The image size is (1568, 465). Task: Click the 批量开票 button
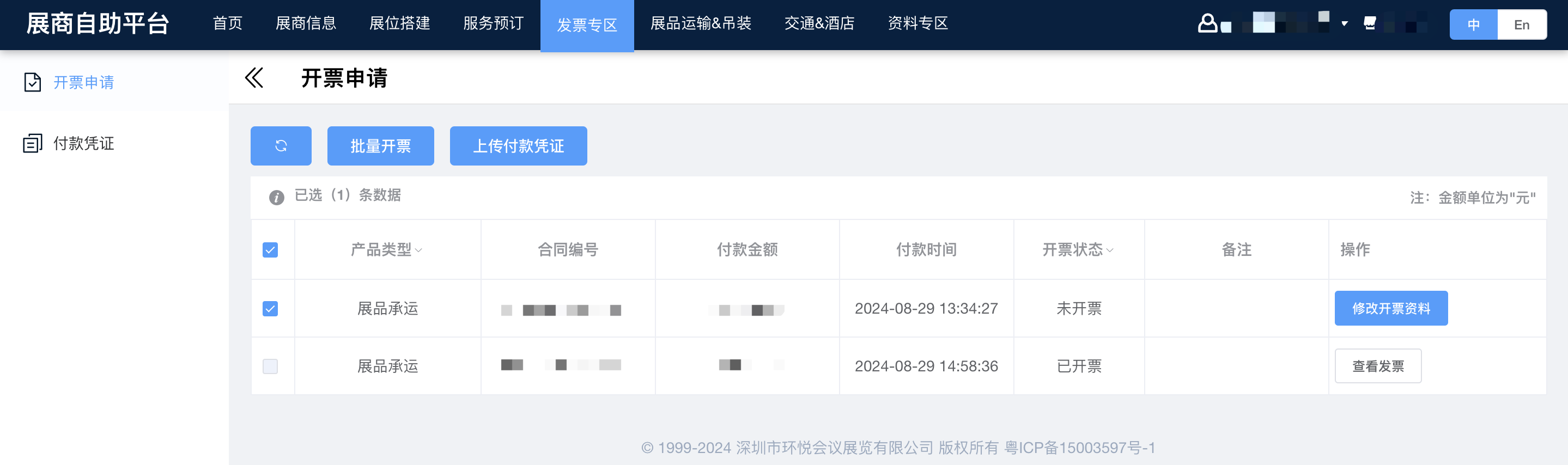(x=380, y=145)
